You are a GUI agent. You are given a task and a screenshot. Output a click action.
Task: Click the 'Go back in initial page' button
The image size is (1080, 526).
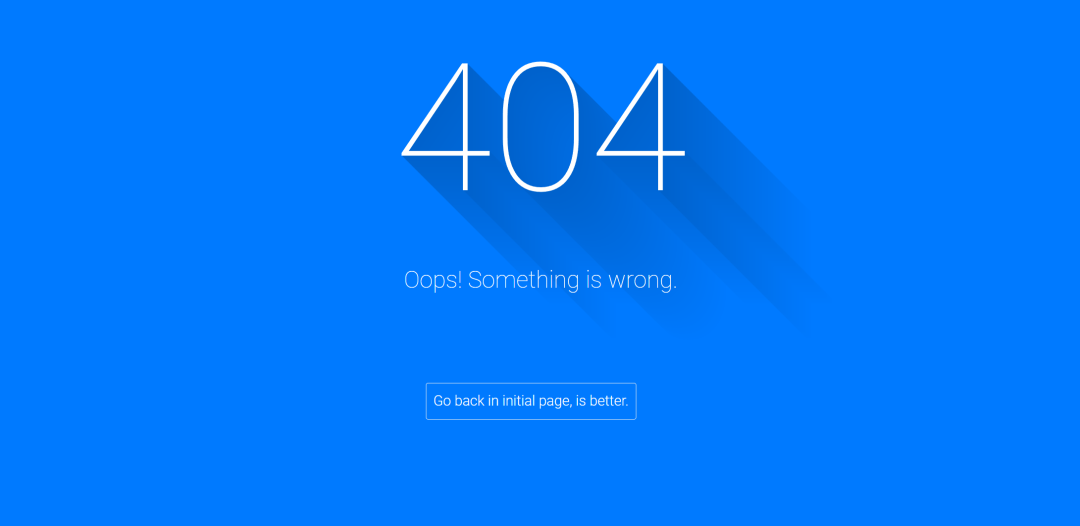pyautogui.click(x=531, y=401)
